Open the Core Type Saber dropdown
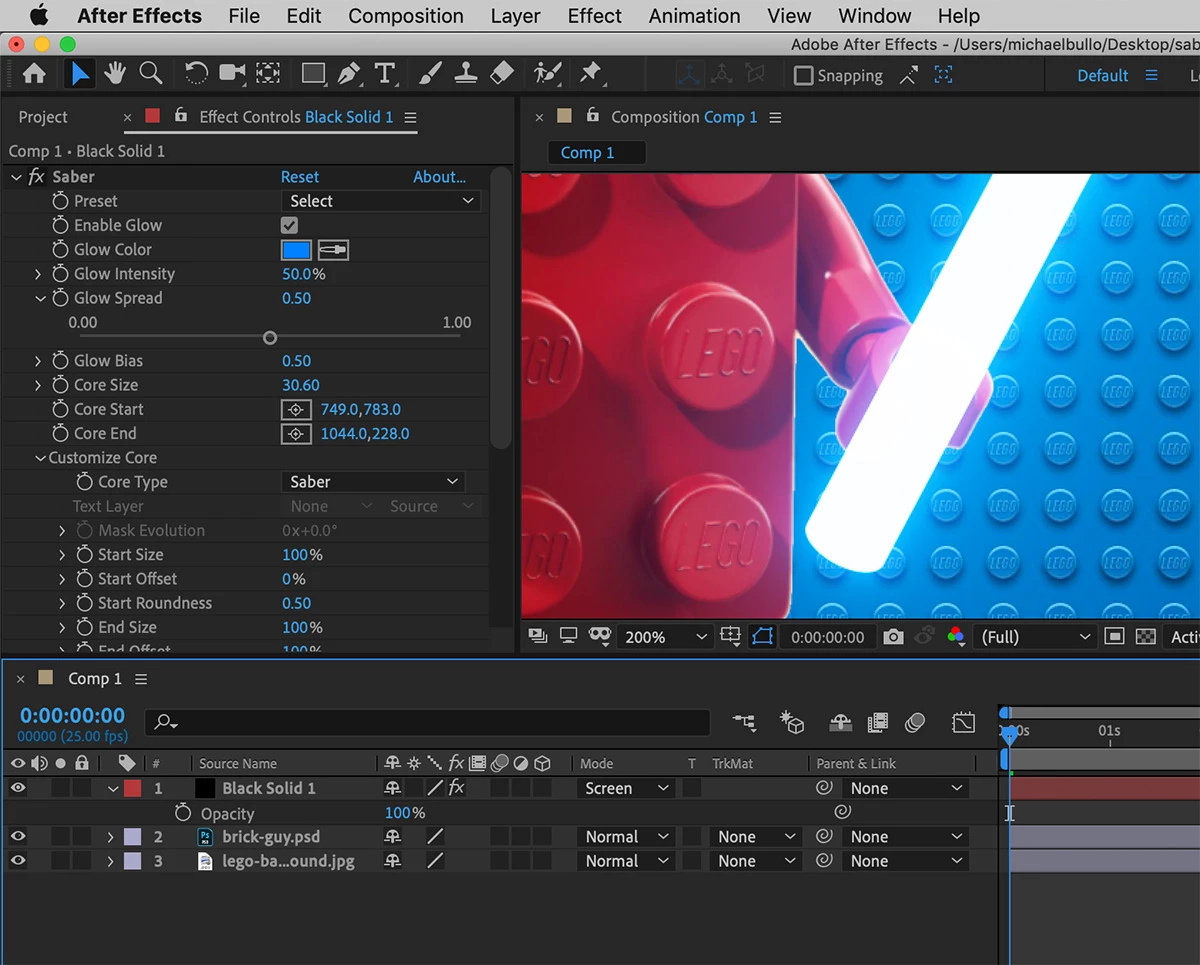The height and width of the screenshot is (965, 1200). 373,482
